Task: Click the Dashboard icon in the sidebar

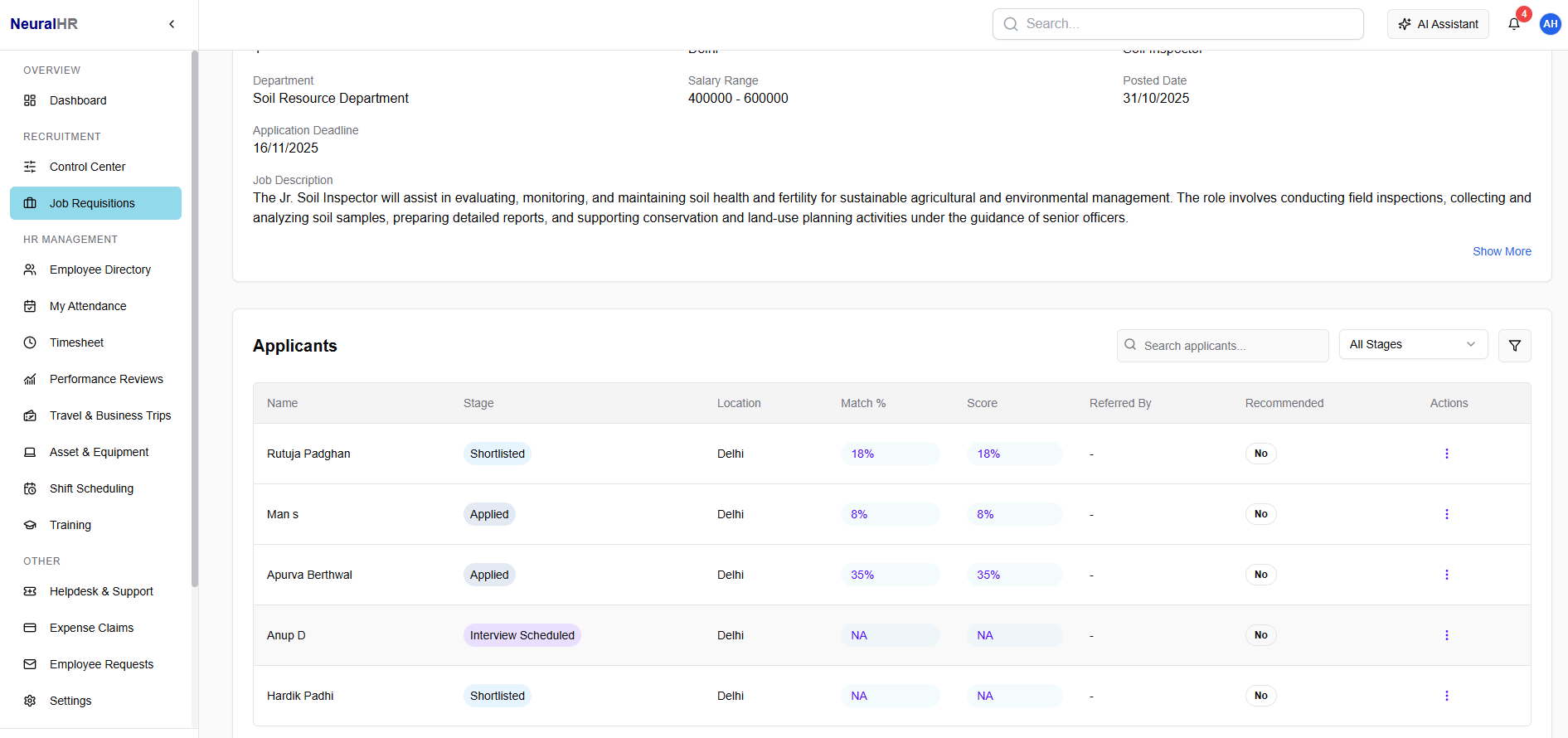Action: (x=30, y=100)
